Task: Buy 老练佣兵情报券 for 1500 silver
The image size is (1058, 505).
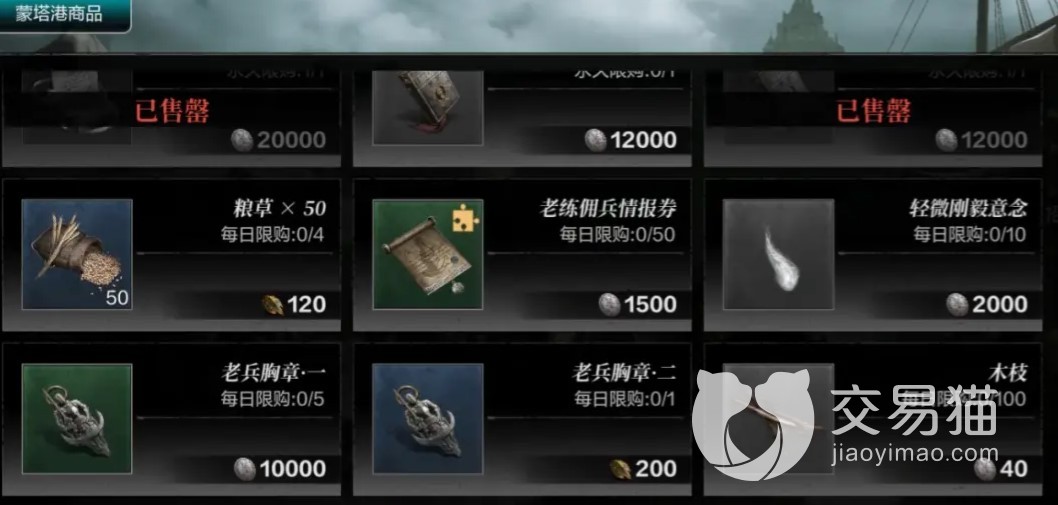Action: (x=638, y=305)
